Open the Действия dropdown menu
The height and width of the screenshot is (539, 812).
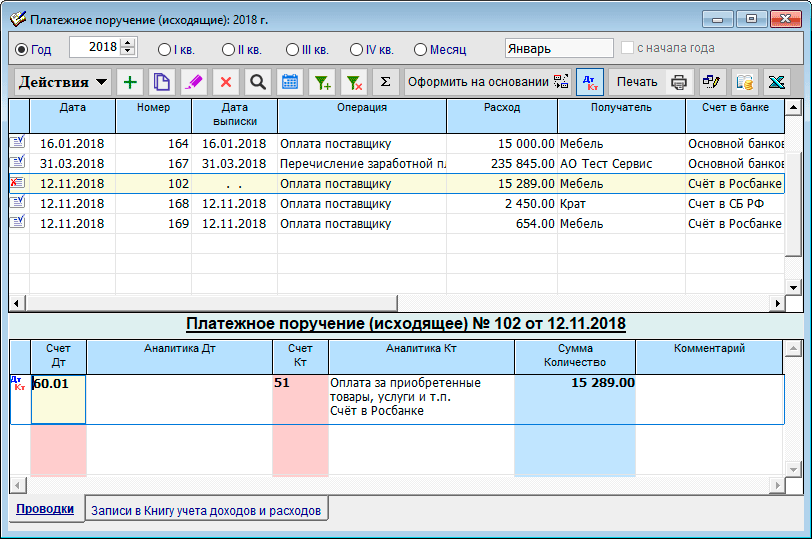click(63, 82)
